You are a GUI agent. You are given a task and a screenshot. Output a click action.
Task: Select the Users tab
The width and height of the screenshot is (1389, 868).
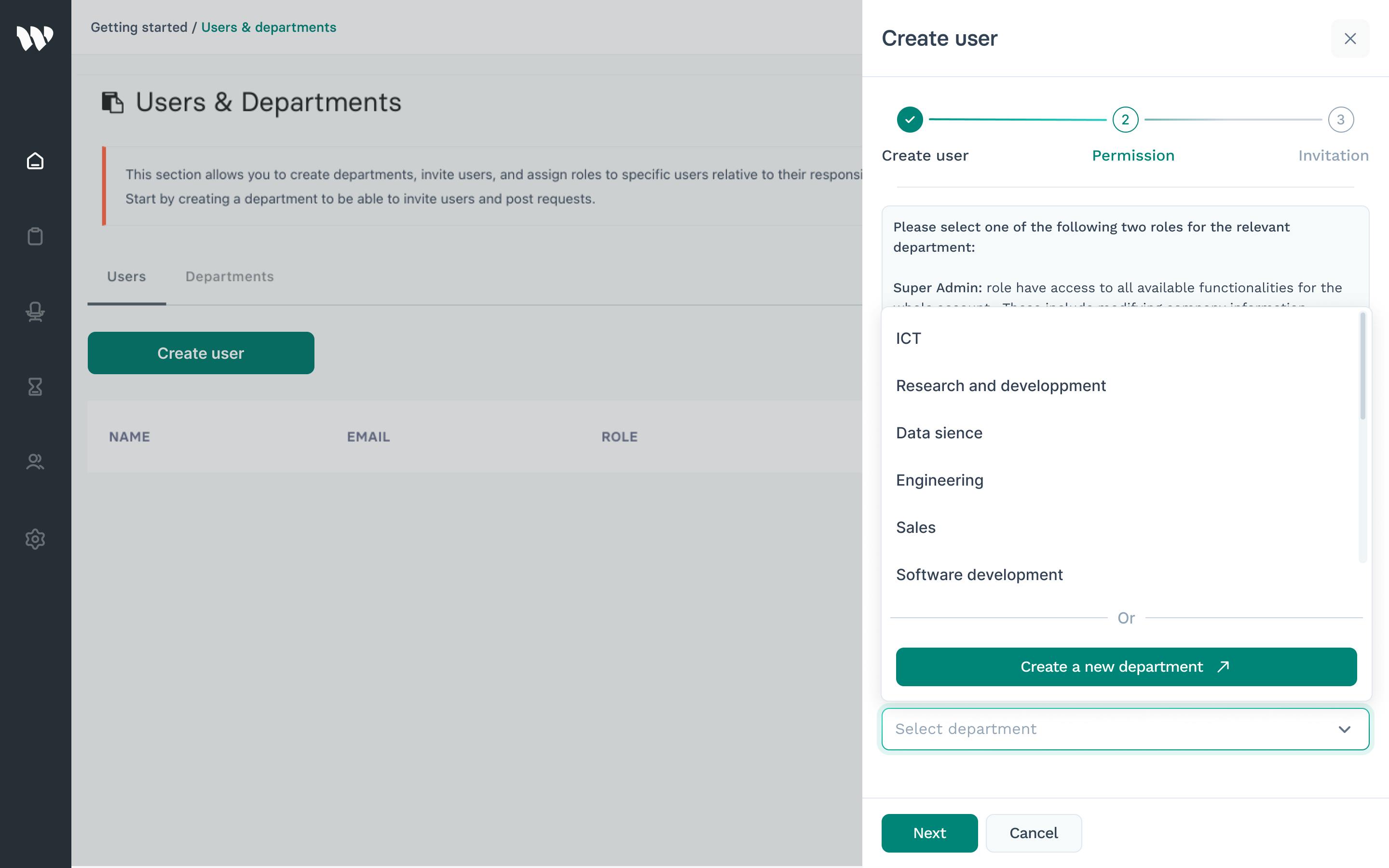[x=126, y=277]
